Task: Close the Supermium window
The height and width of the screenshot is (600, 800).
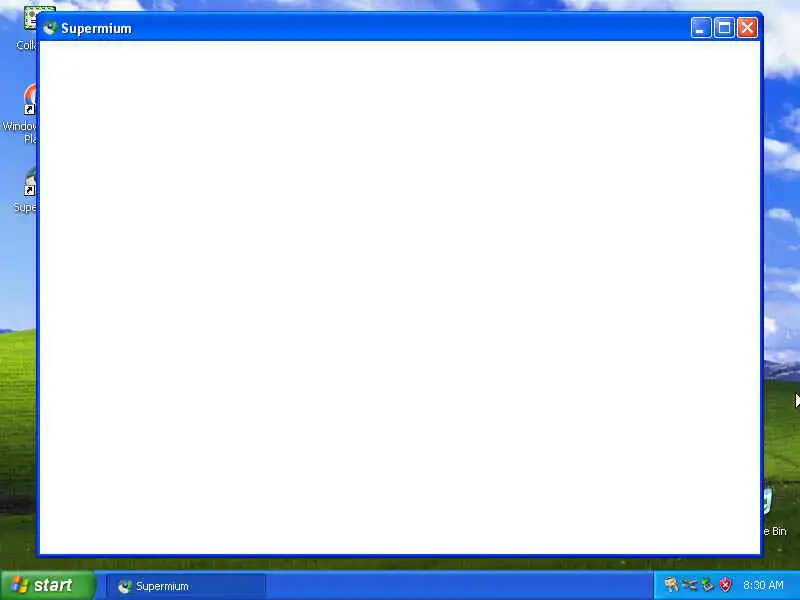Action: (747, 28)
